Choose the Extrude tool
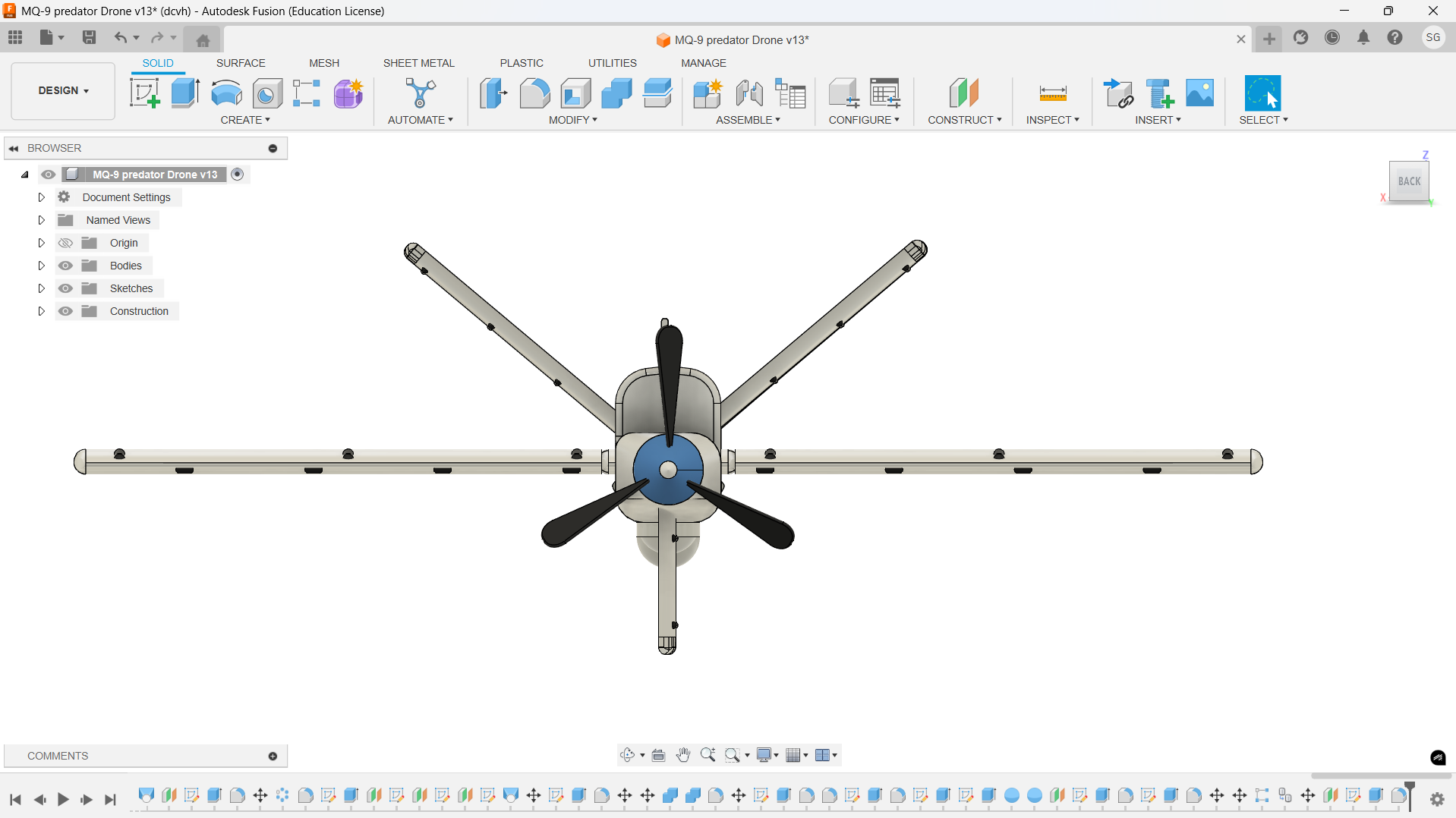Image resolution: width=1456 pixels, height=818 pixels. point(185,93)
